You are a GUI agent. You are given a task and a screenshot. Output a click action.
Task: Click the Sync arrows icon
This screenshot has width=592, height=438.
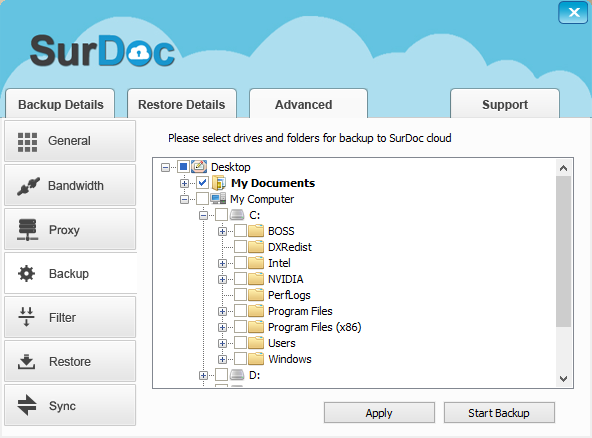point(27,406)
